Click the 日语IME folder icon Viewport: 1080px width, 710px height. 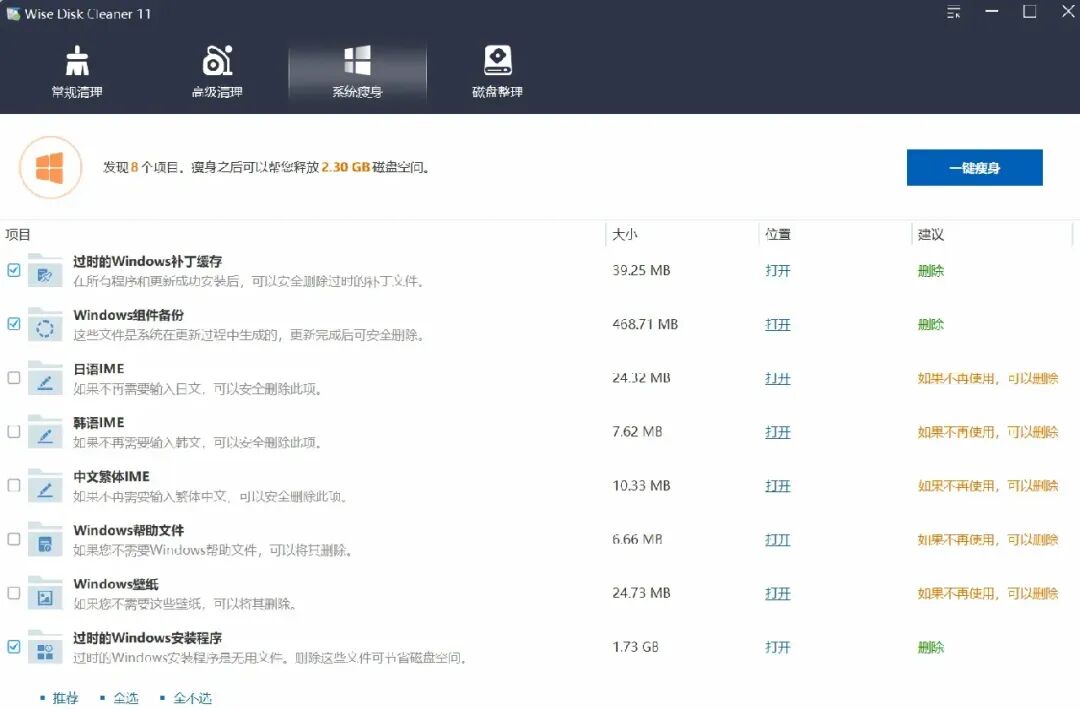[x=45, y=378]
